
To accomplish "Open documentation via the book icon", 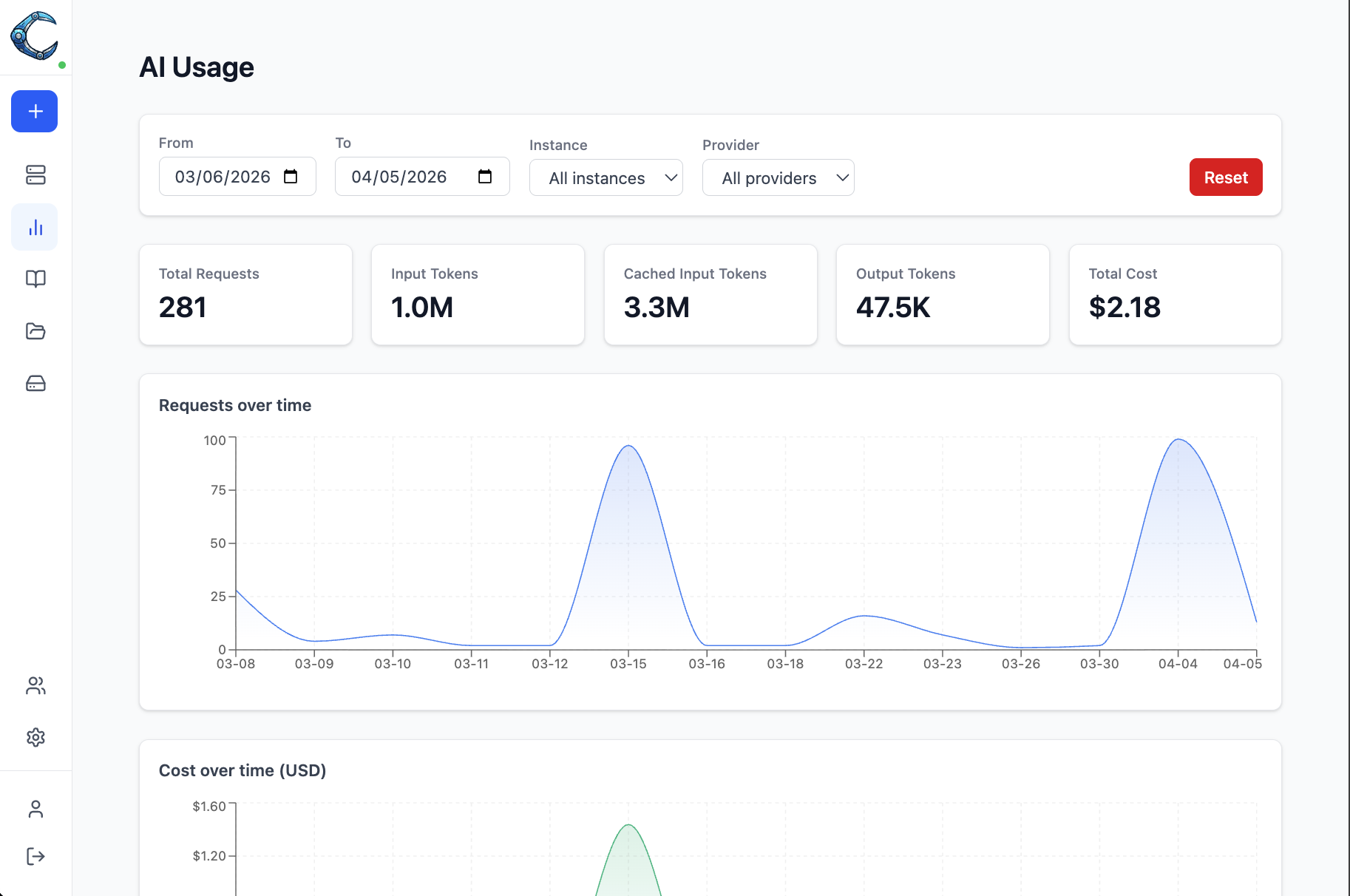I will [34, 279].
